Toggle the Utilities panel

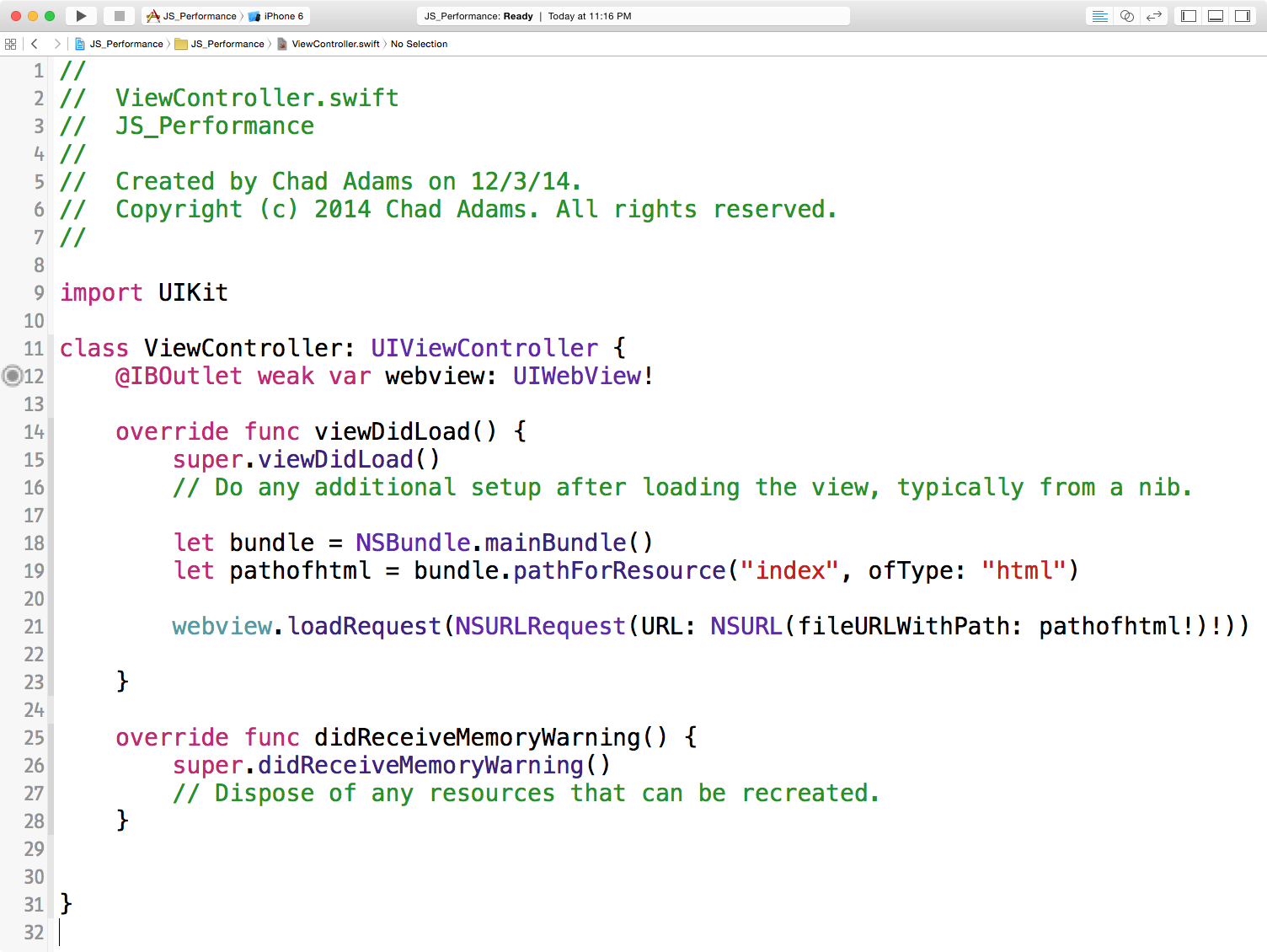coord(1243,16)
